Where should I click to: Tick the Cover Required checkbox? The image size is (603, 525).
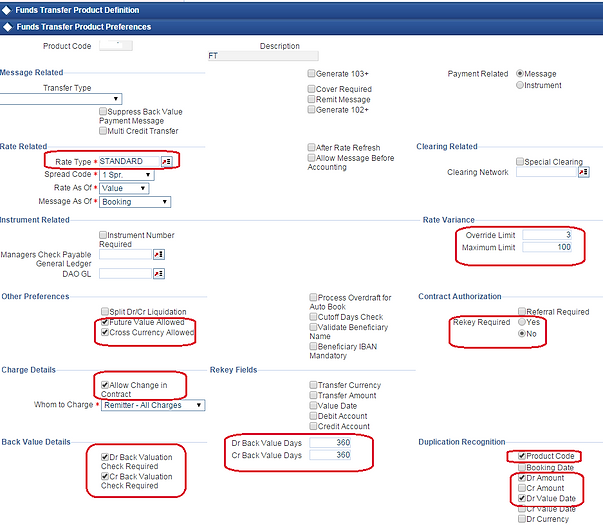[311, 89]
